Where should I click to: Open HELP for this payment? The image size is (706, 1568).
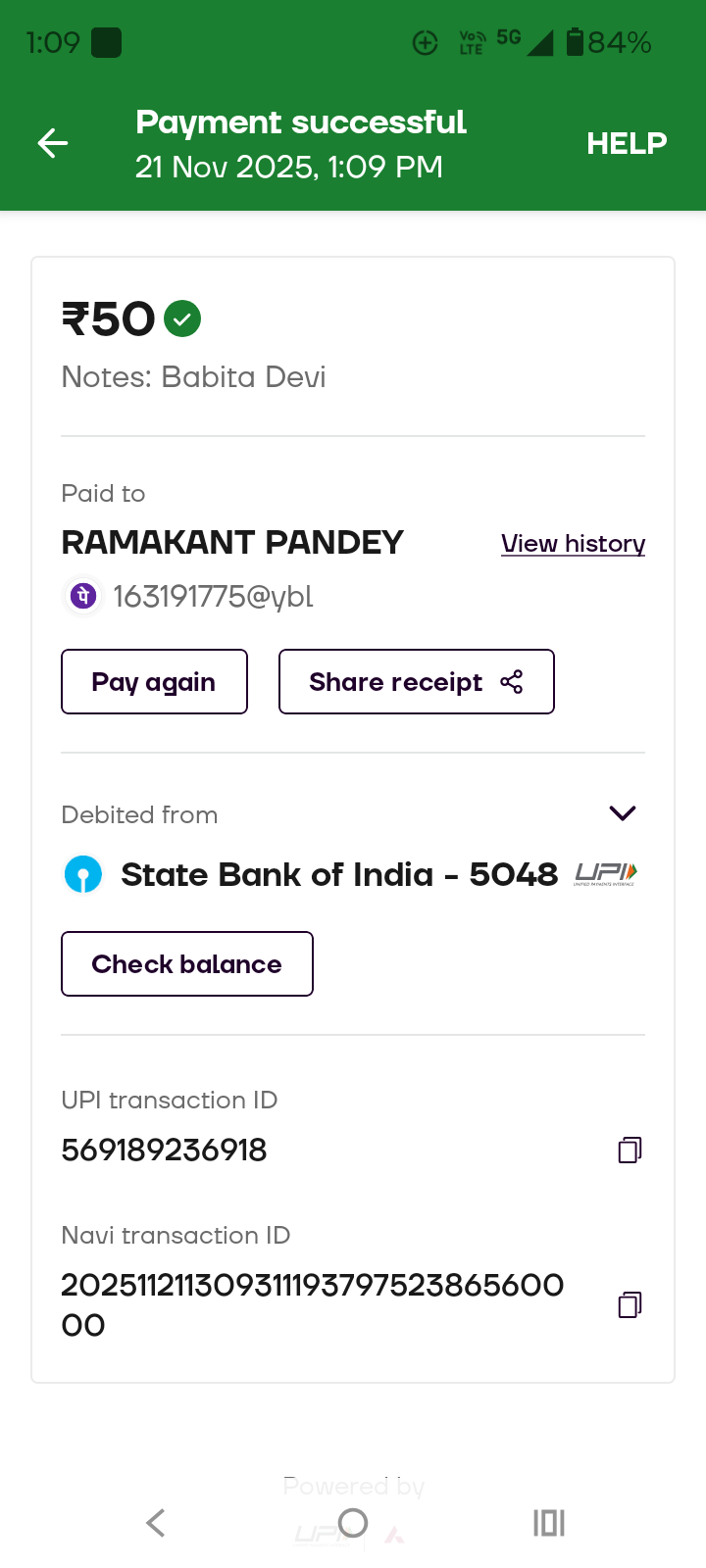pos(627,143)
